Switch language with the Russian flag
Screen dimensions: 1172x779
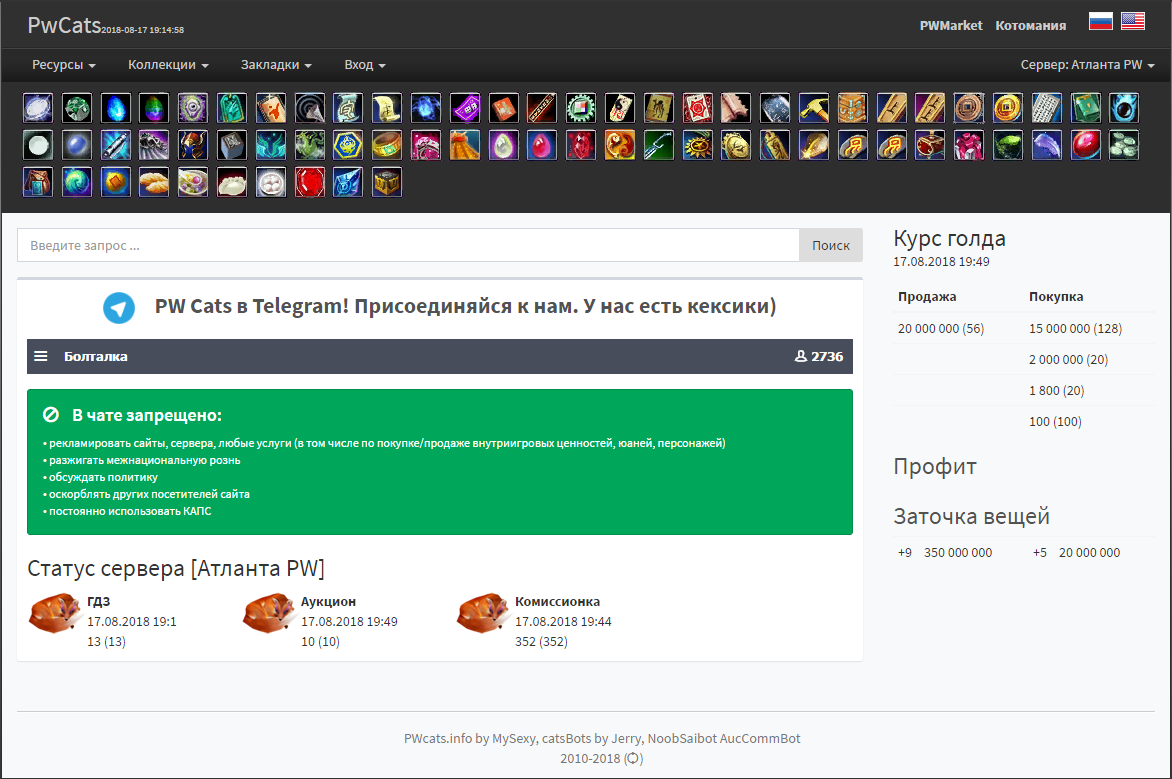pyautogui.click(x=1100, y=21)
